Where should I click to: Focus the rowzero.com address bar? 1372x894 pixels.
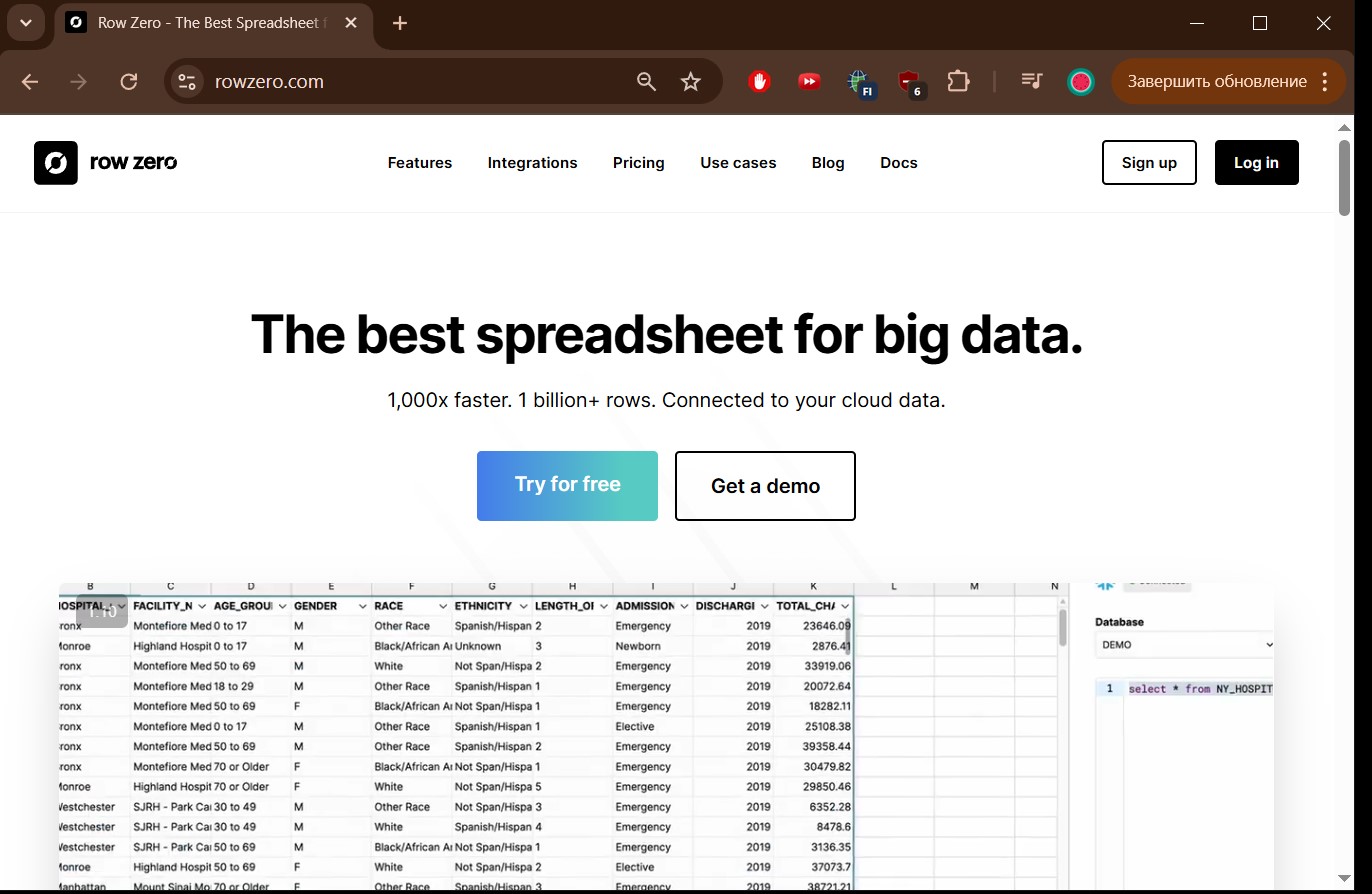pyautogui.click(x=420, y=82)
